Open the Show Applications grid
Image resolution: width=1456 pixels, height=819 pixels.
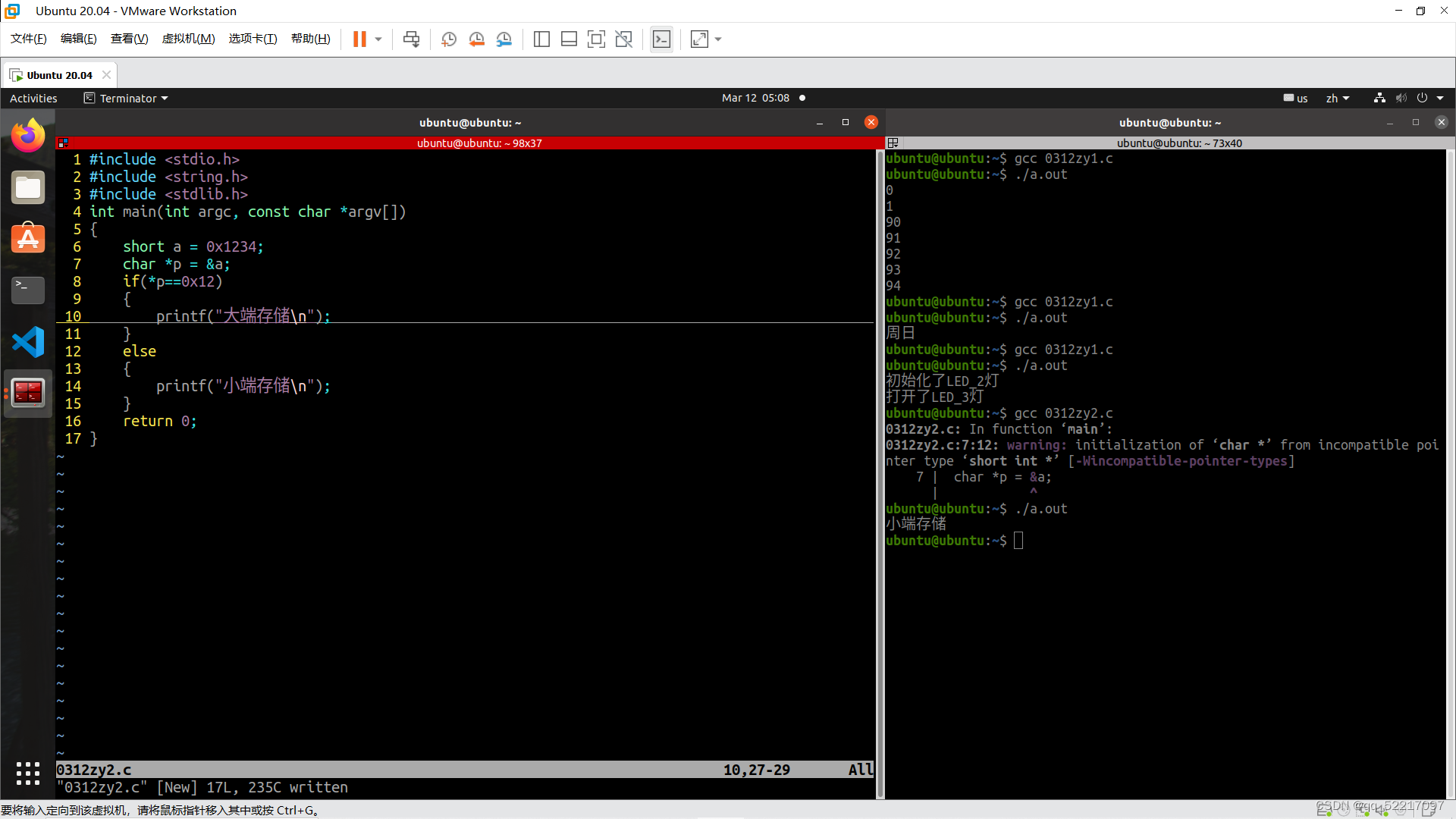28,773
